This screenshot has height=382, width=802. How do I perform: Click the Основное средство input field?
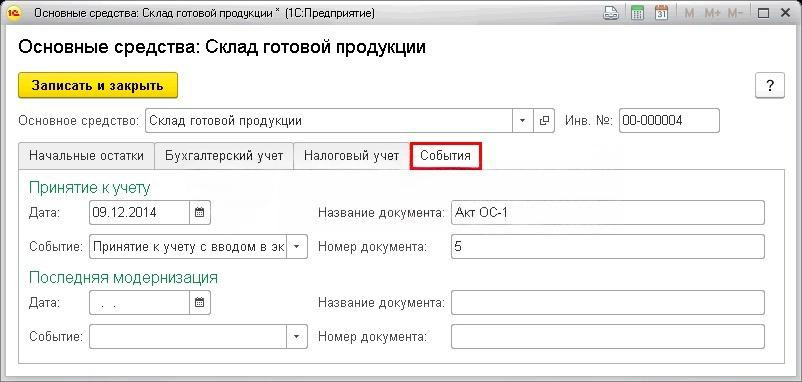point(329,121)
